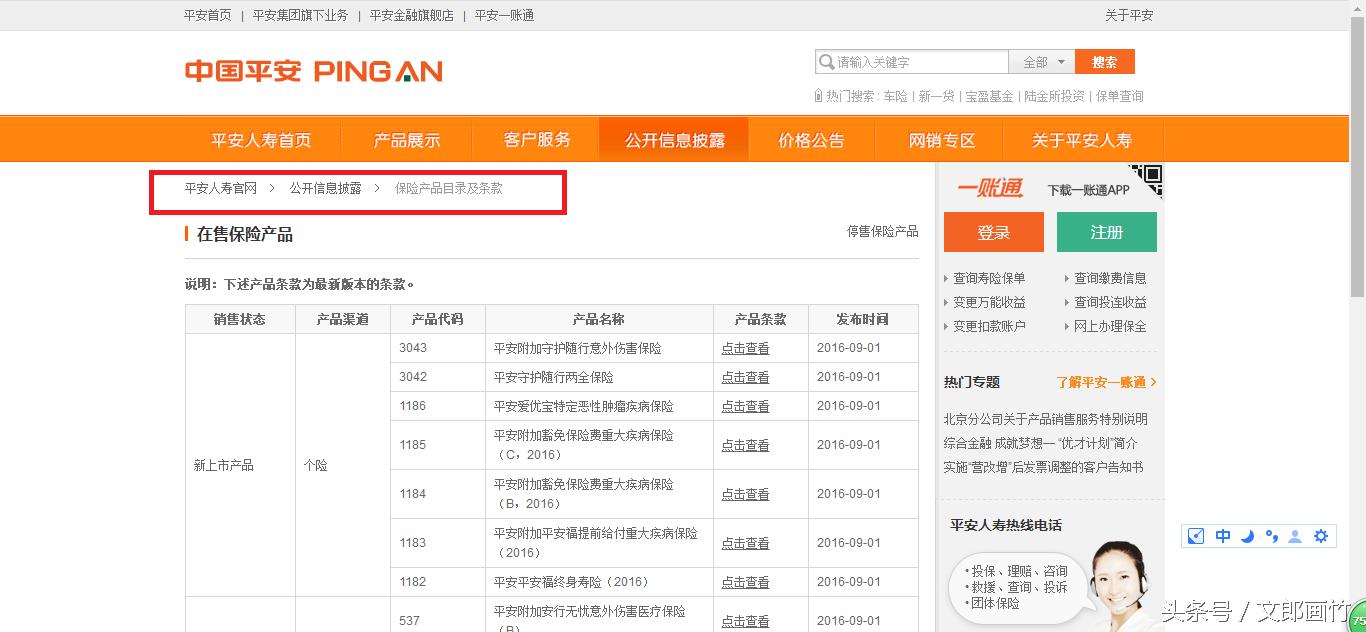This screenshot has width=1366, height=632.
Task: Toggle Chinese/English with the 中 icon
Action: [1222, 536]
